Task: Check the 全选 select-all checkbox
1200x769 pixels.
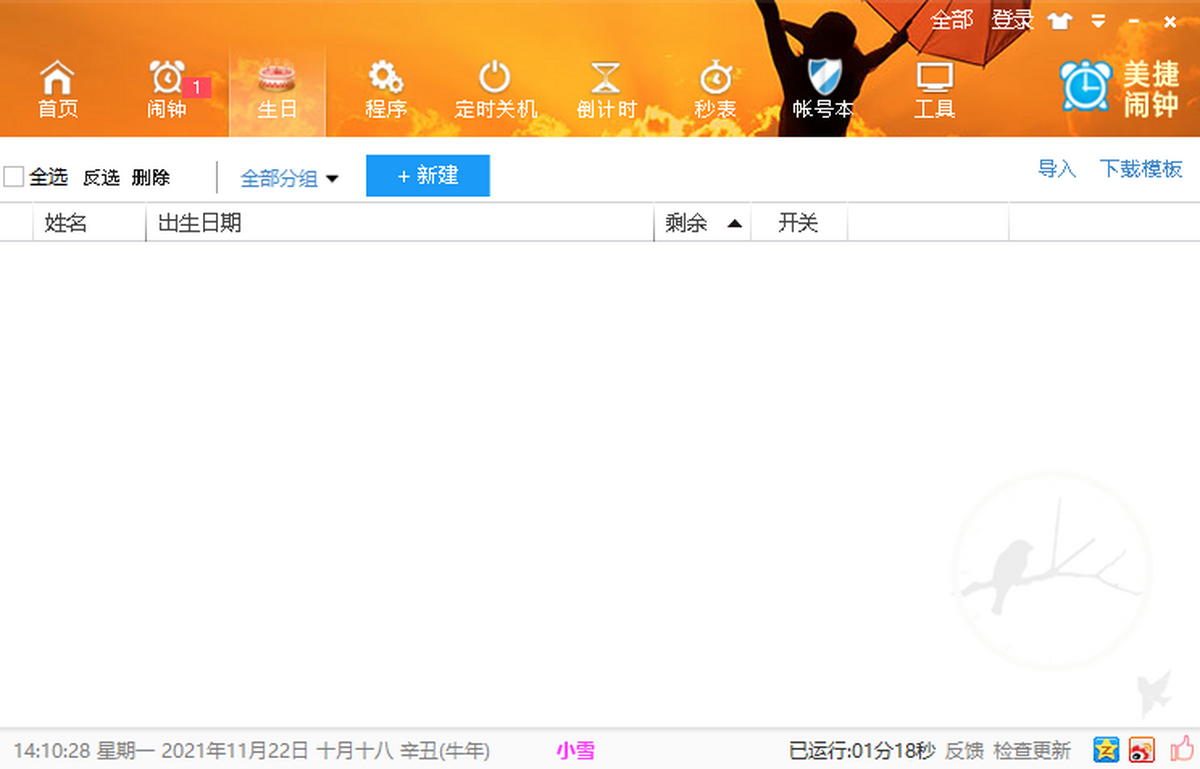Action: tap(14, 177)
